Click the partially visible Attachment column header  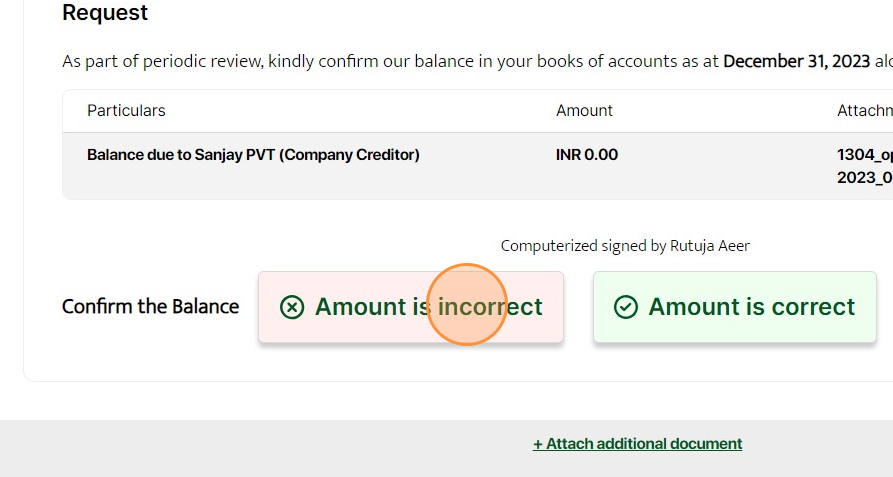click(864, 111)
